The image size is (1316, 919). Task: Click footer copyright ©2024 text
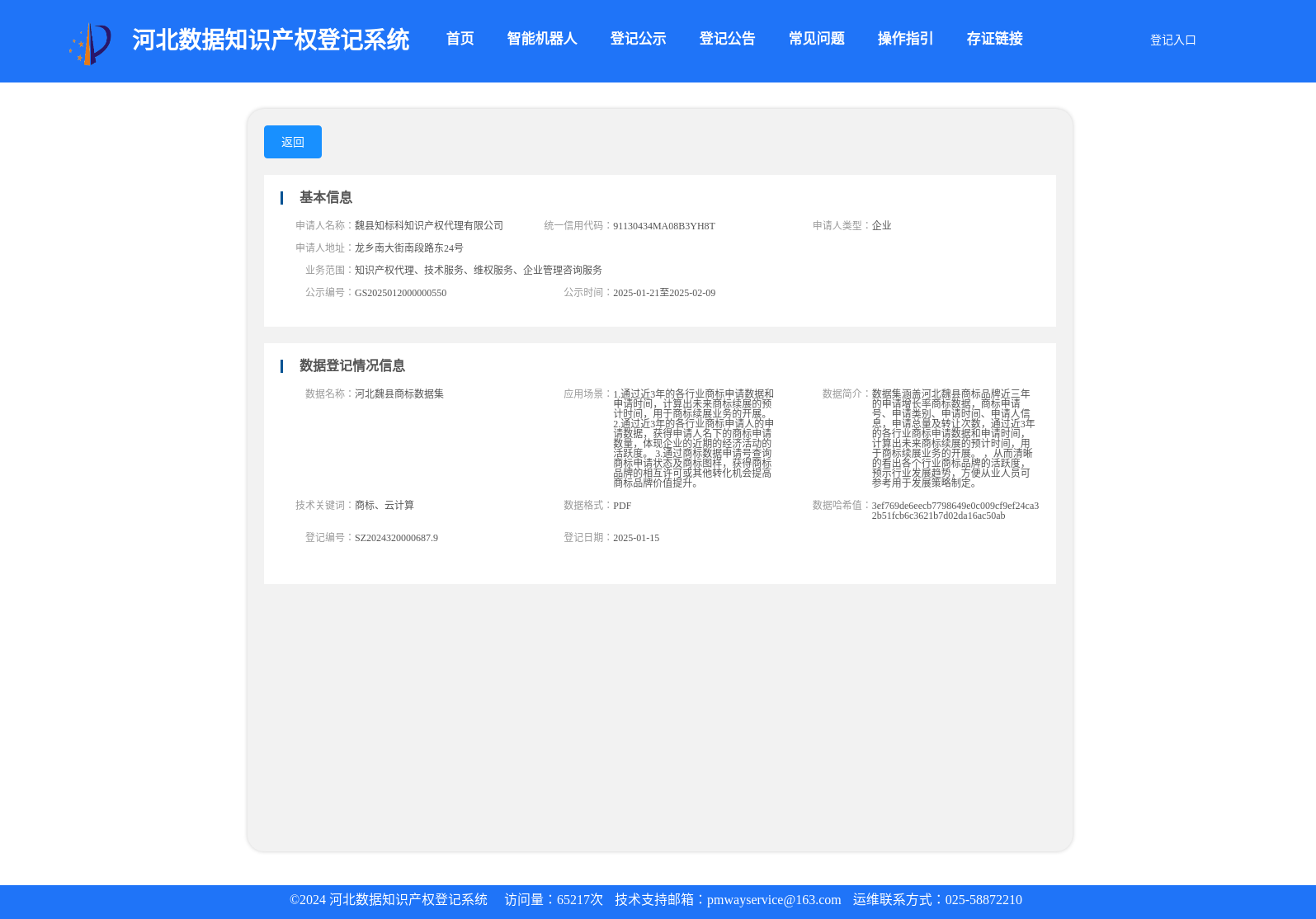[x=389, y=900]
